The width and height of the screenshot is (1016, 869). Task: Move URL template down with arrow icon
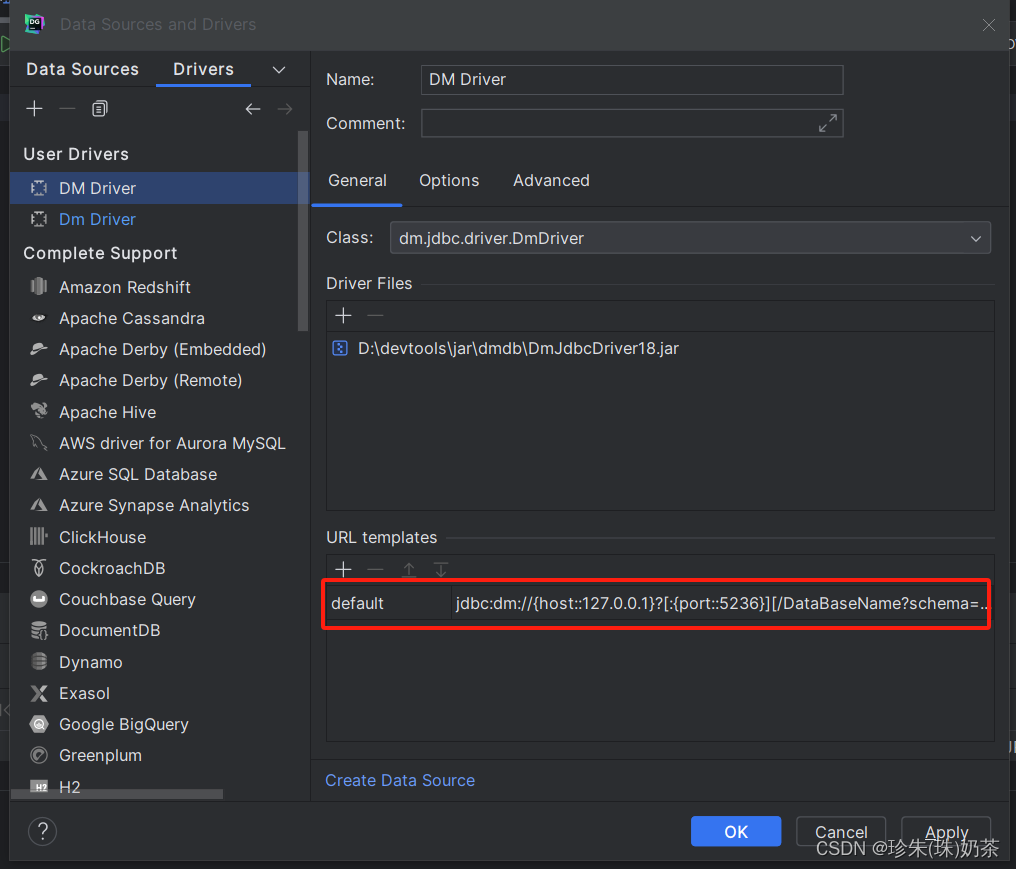pyautogui.click(x=441, y=570)
